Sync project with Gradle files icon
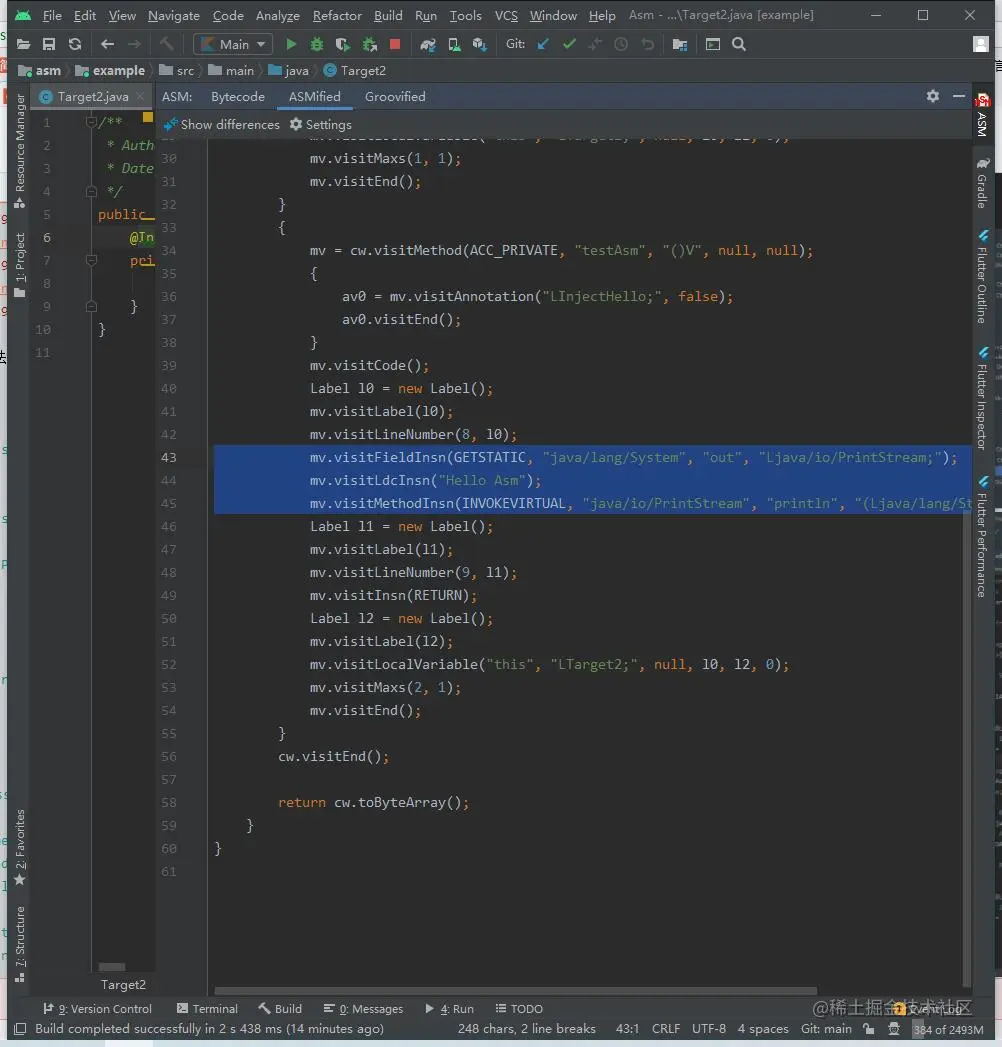The width and height of the screenshot is (1002, 1047). 428,45
